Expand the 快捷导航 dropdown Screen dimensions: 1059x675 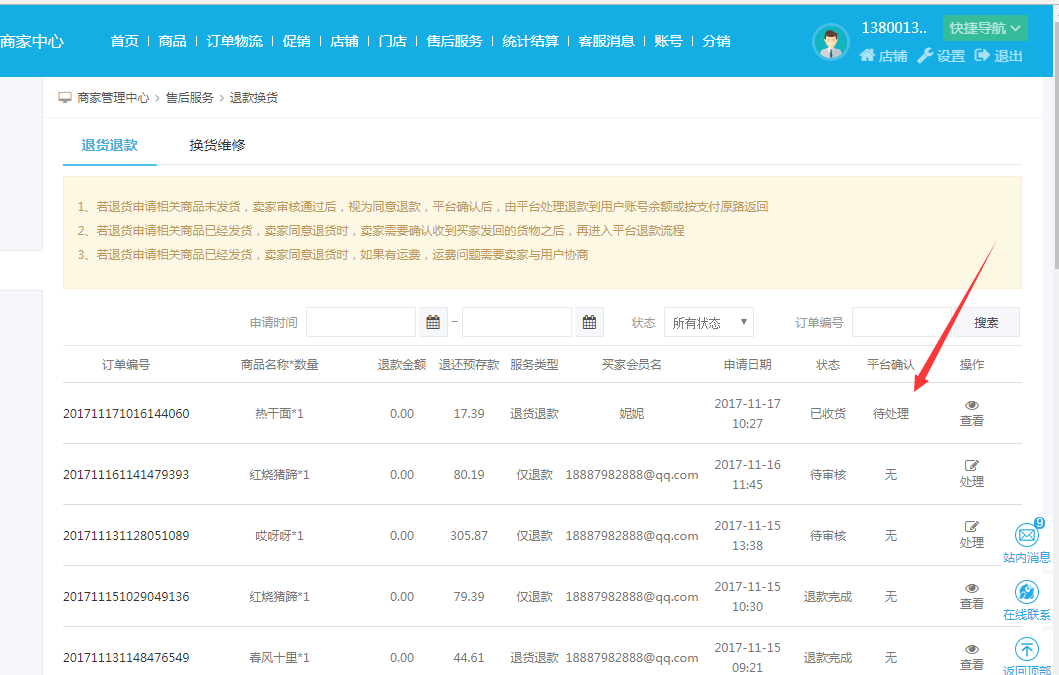coord(985,28)
